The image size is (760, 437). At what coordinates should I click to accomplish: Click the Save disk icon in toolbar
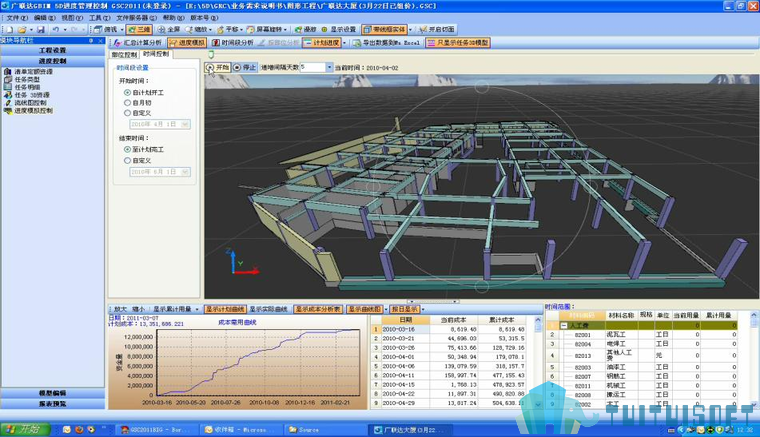coord(41,30)
